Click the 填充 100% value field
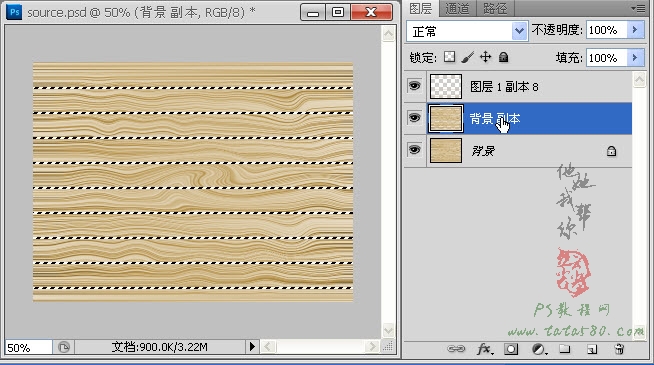The image size is (654, 365). coord(606,58)
